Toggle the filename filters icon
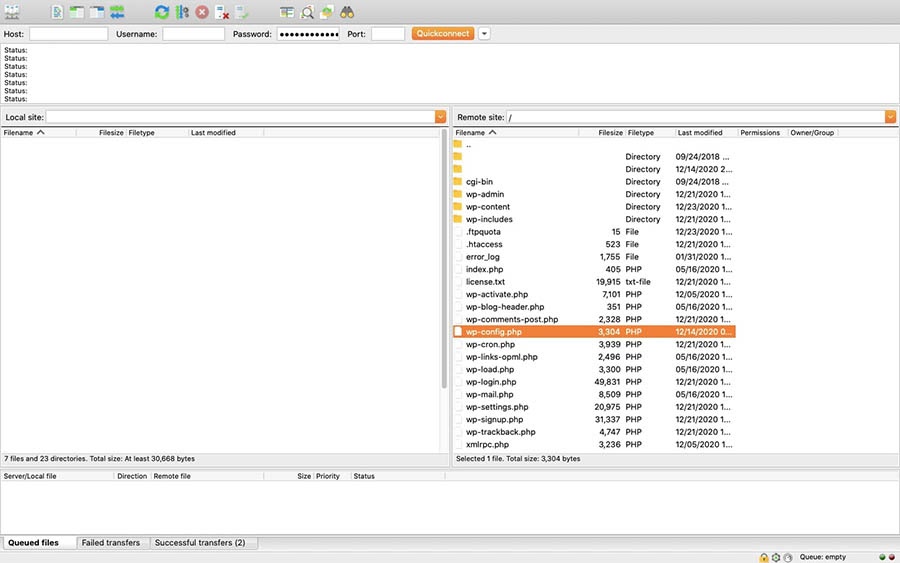Image resolution: width=900 pixels, height=563 pixels. coord(287,12)
